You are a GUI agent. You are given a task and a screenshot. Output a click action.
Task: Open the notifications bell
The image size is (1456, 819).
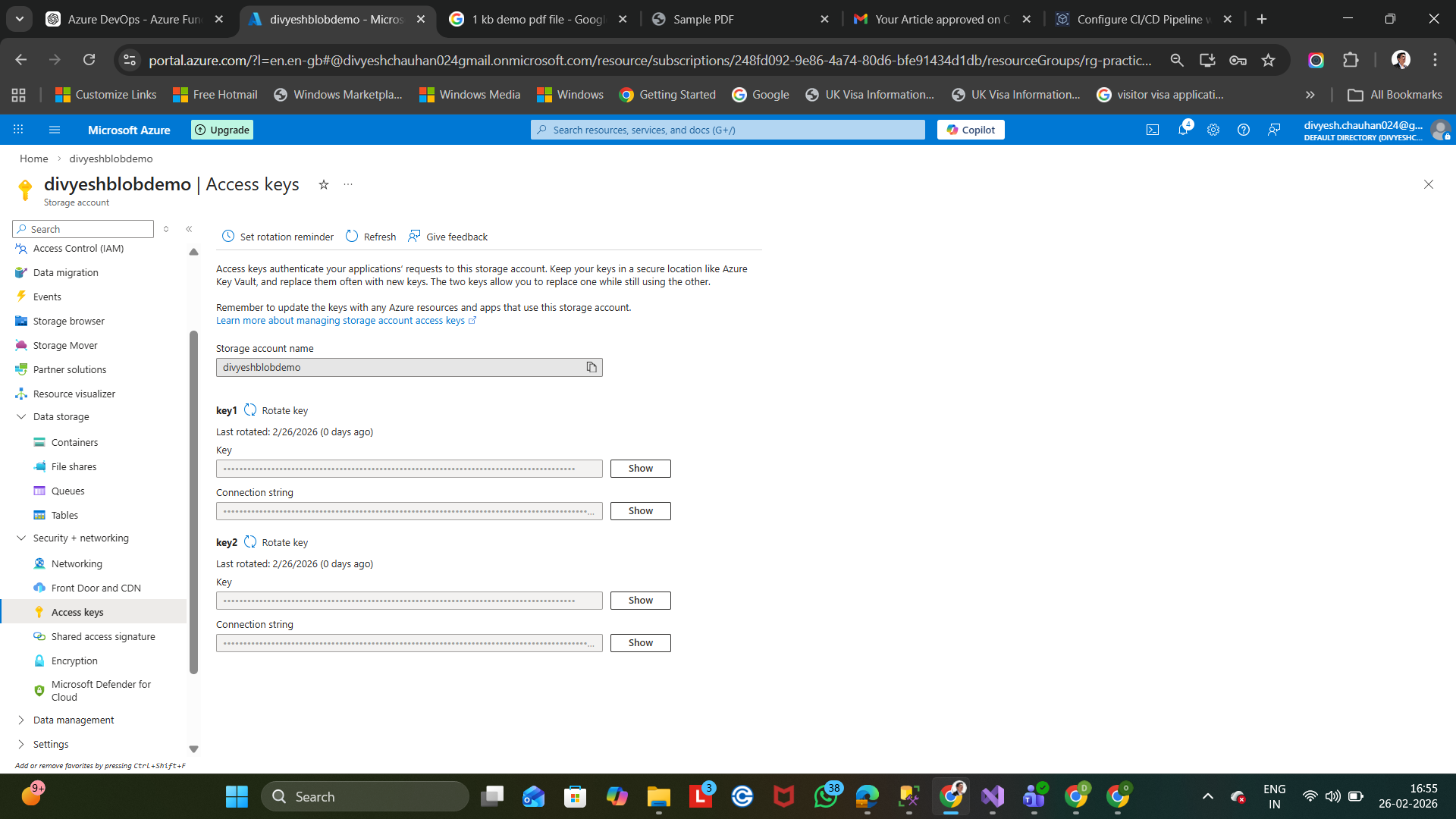1183,130
